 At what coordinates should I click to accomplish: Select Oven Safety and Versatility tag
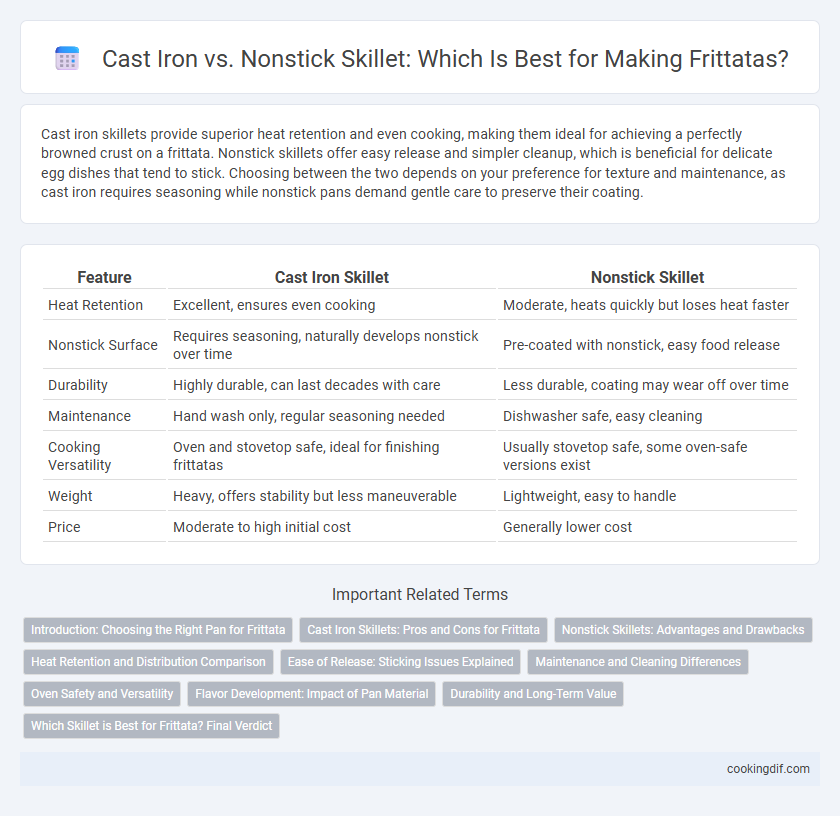[x=102, y=694]
